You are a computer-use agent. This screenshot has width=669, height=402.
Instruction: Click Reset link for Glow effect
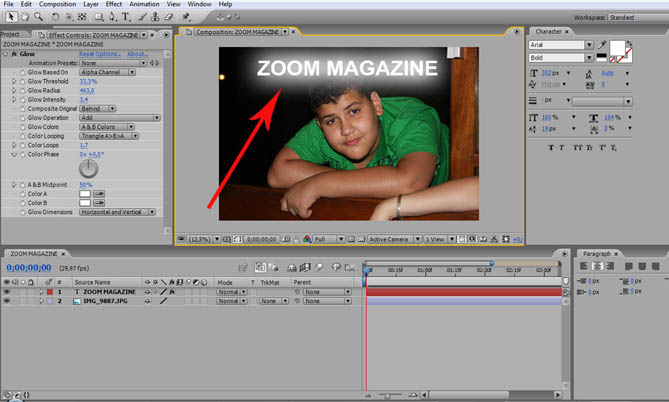(89, 54)
